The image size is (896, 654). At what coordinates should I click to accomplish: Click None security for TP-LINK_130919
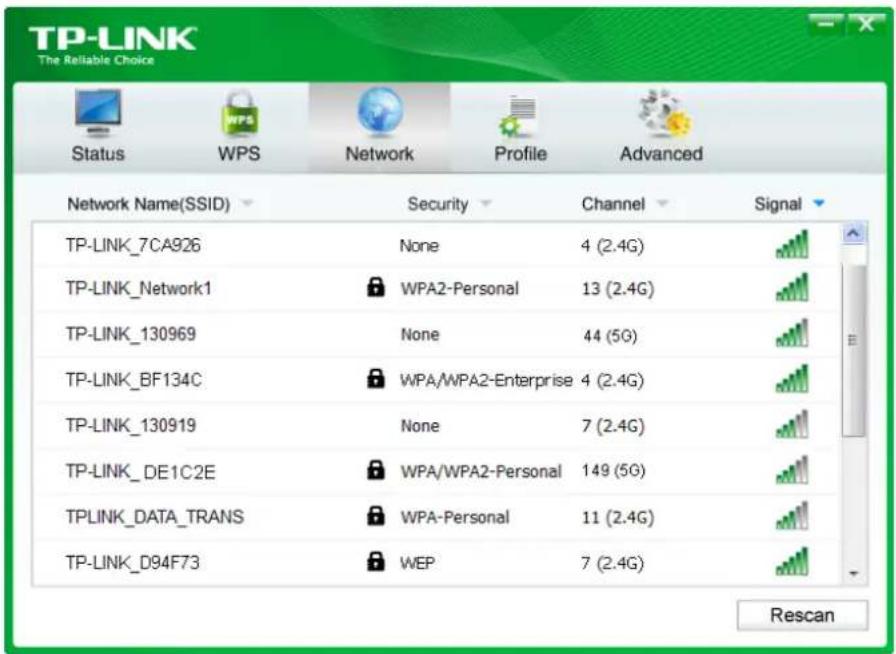(420, 426)
